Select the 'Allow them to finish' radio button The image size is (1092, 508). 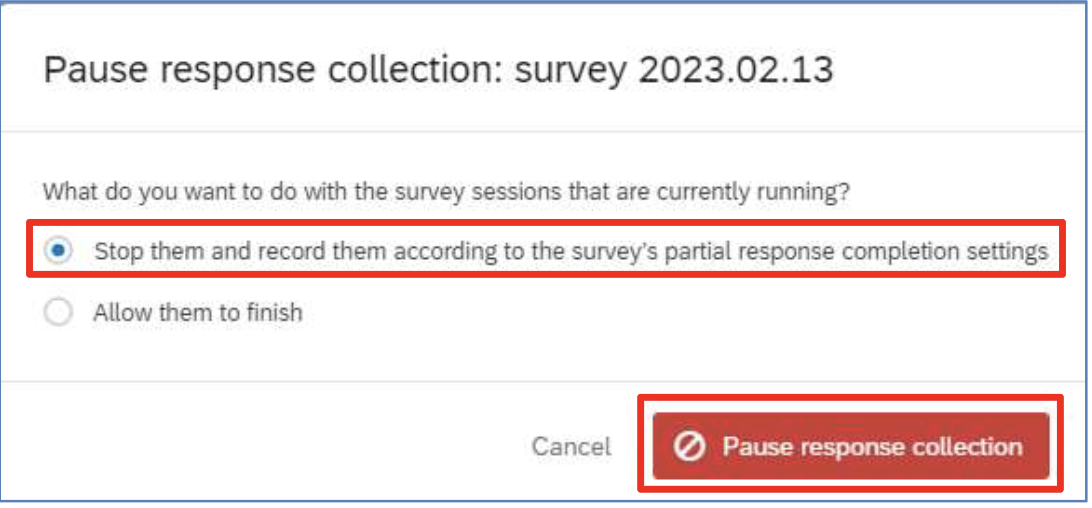58,313
